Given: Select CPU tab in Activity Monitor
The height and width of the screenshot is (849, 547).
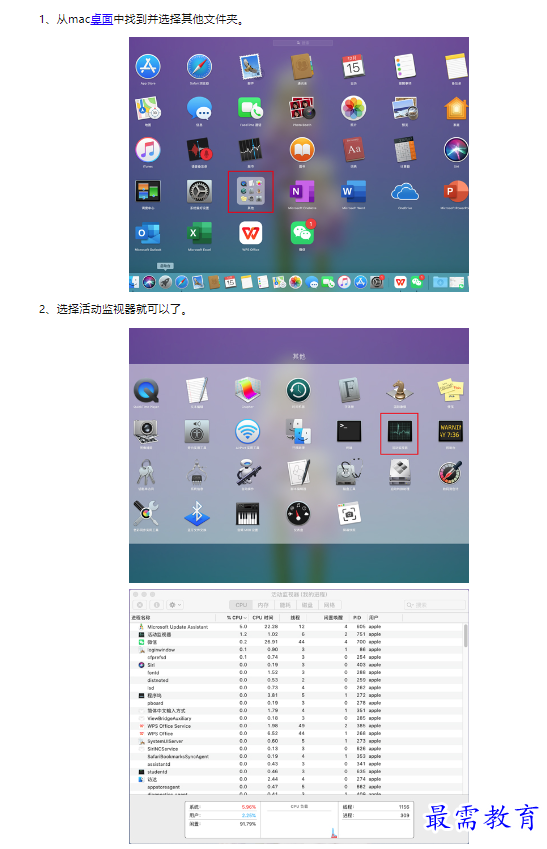Looking at the screenshot, I should pos(241,605).
